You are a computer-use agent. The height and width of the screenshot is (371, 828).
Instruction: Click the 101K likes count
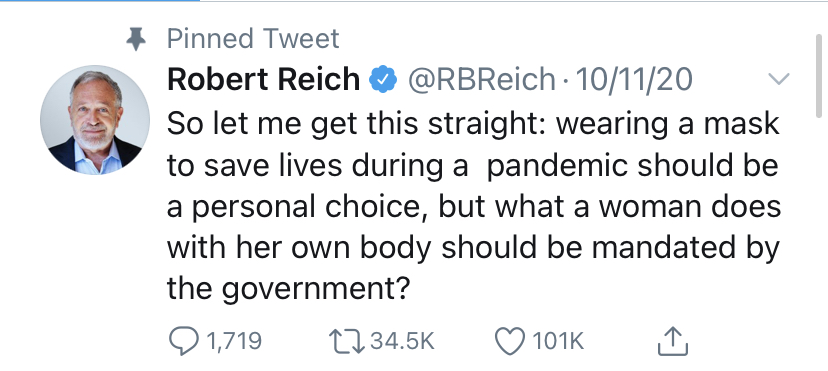pyautogui.click(x=558, y=341)
